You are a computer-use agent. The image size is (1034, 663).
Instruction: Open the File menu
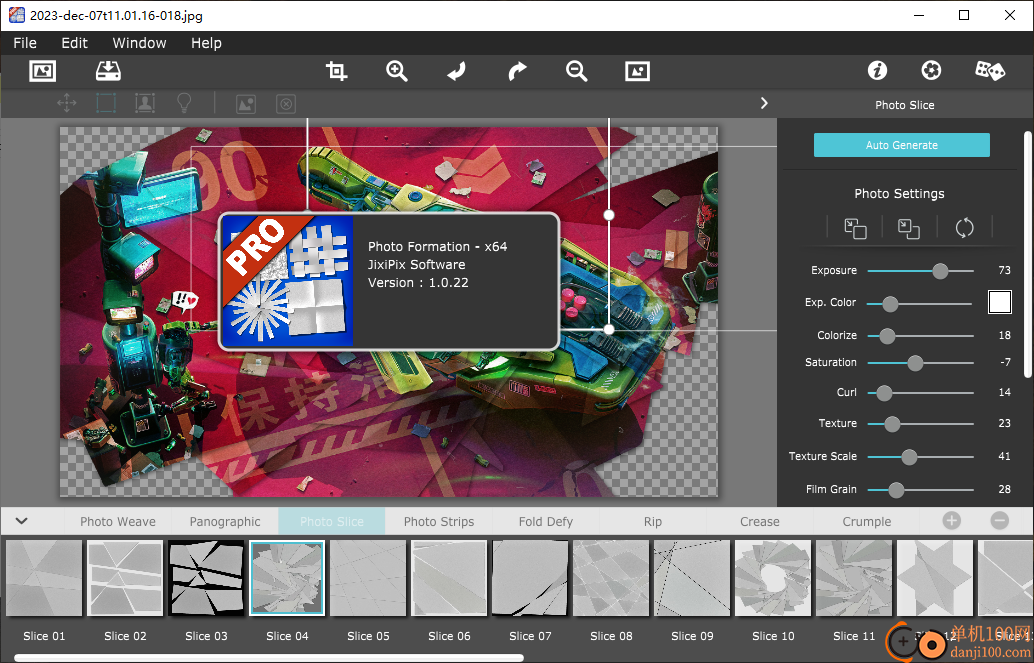coord(25,43)
